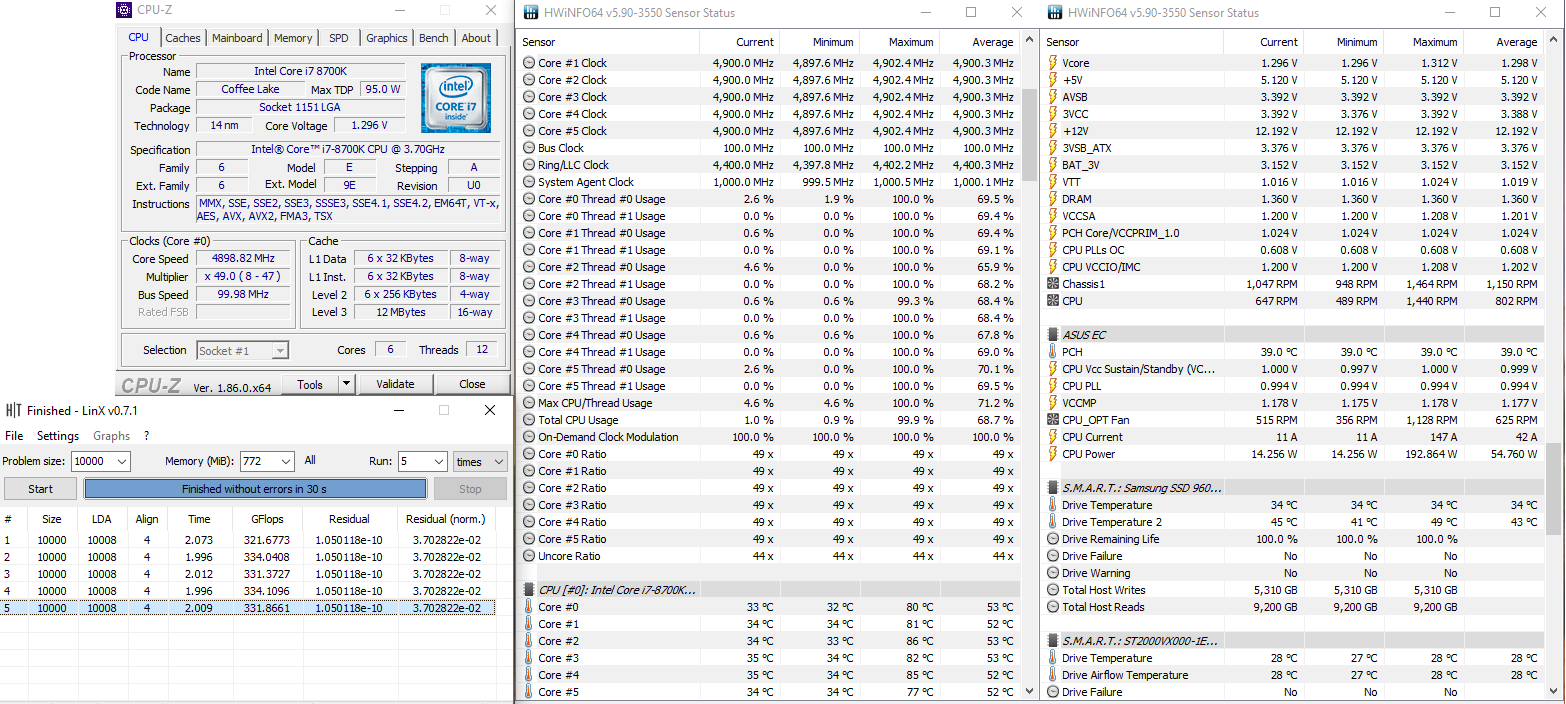Click the icon beside Ring/LLC Clock

point(529,165)
